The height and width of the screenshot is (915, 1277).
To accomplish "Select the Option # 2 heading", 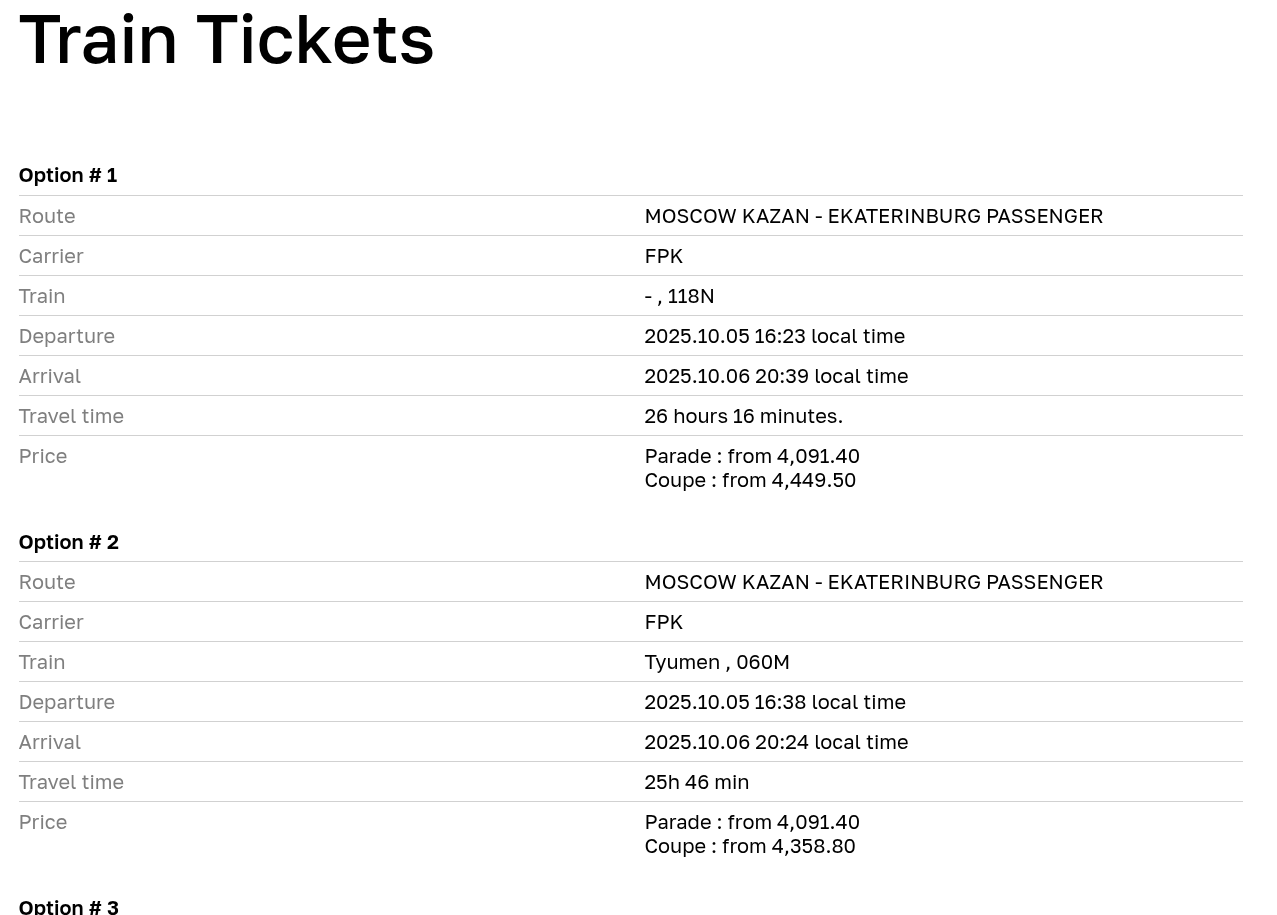I will click(68, 542).
